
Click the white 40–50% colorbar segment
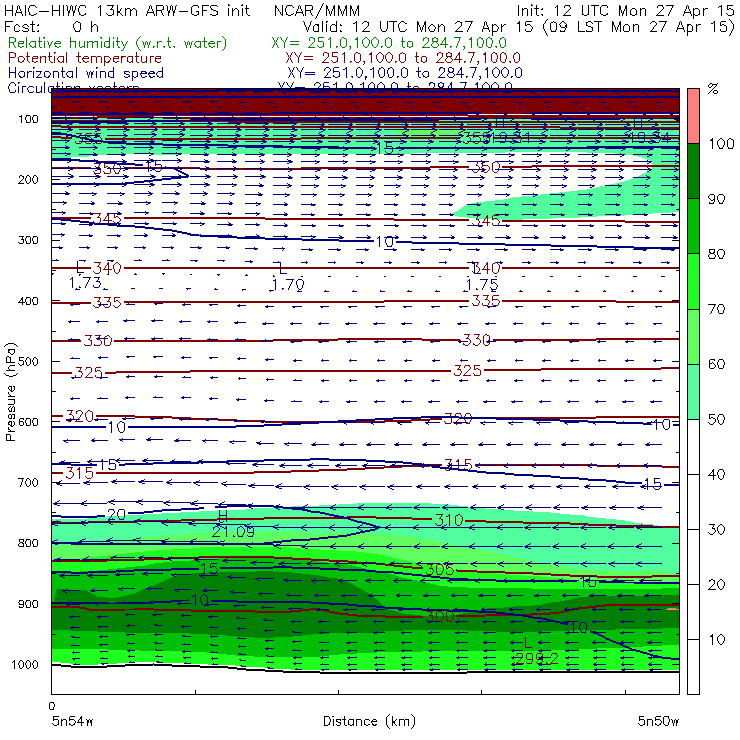(693, 446)
